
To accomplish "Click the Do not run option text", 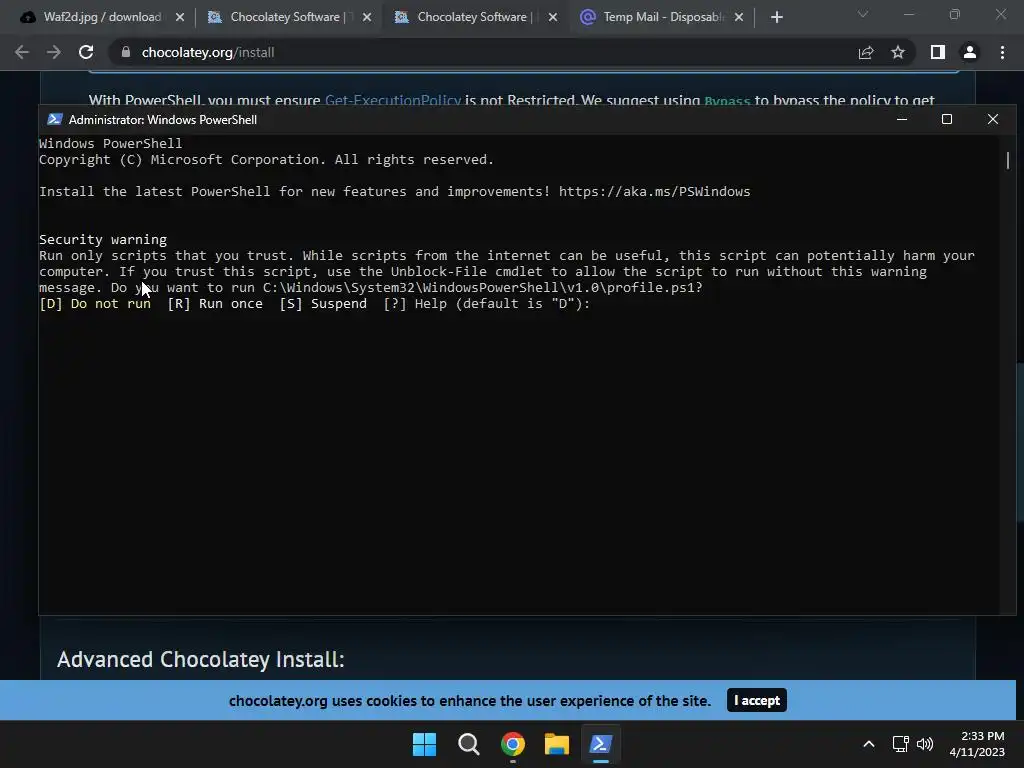I will pos(95,304).
